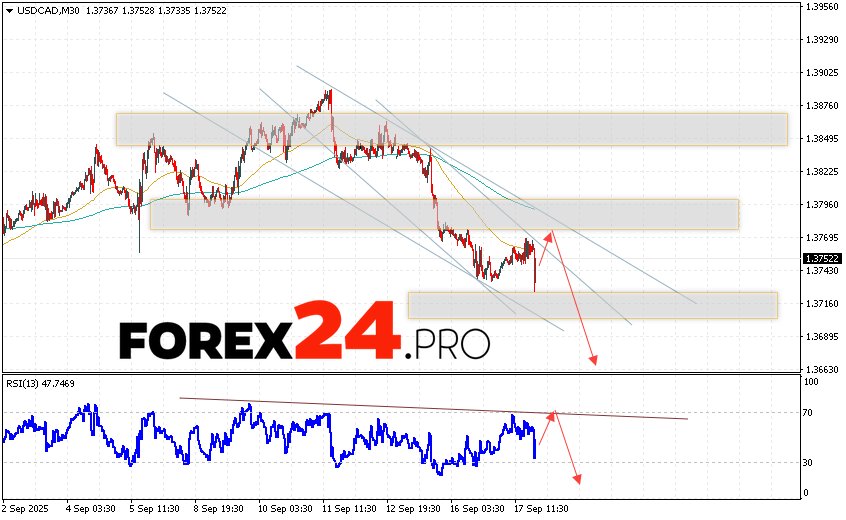Select the bottom gray support zone near 1.37160
Viewport: 846px width, 520px height.
pyautogui.click(x=592, y=305)
